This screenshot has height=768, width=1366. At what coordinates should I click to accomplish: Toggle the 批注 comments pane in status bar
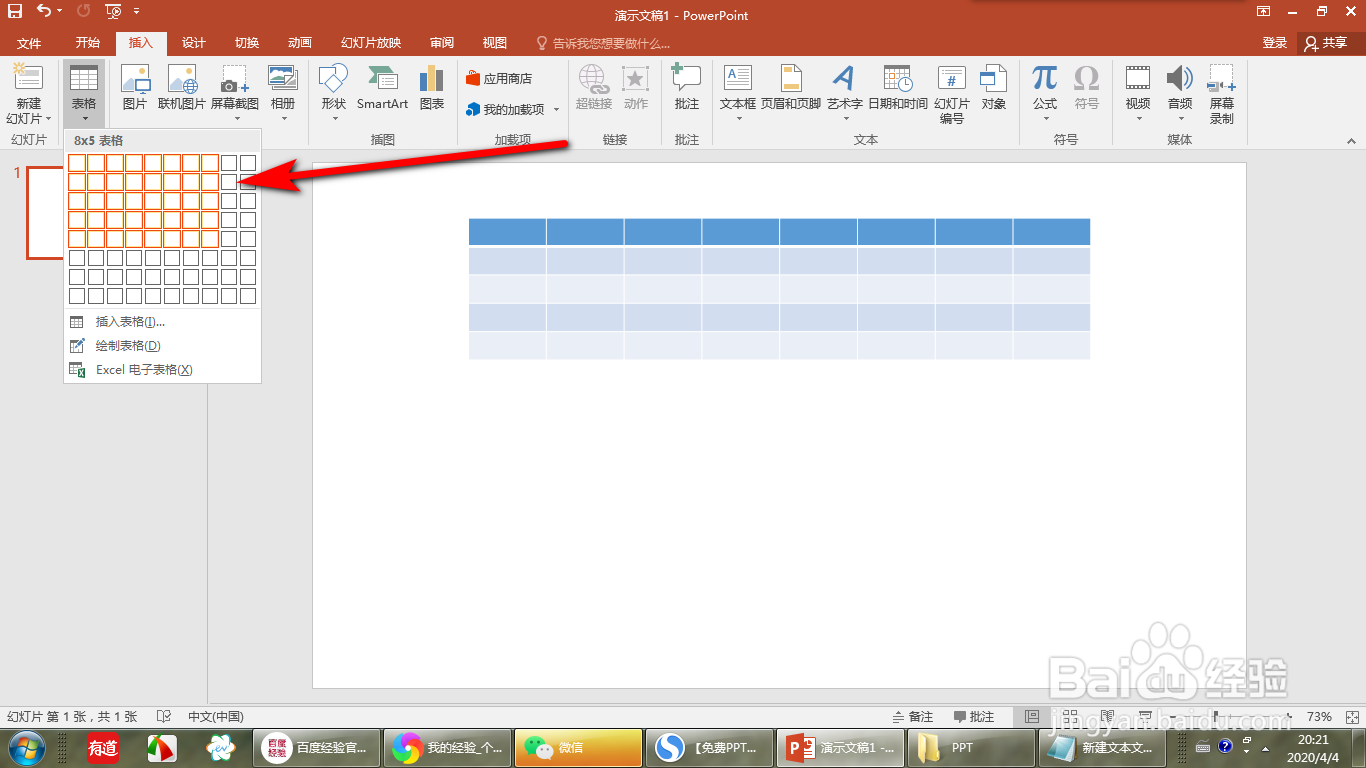(974, 716)
